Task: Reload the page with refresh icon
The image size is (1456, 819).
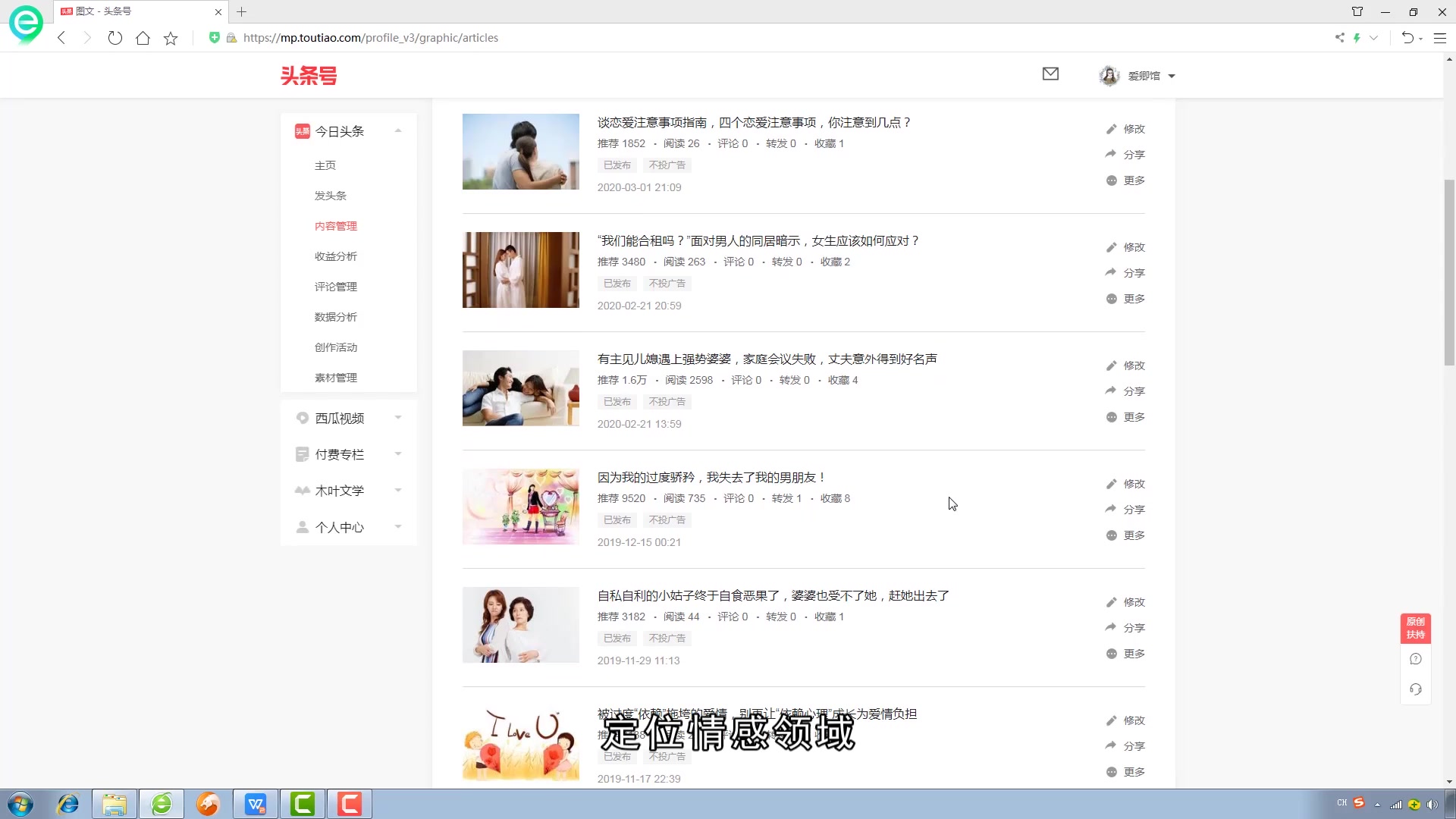Action: pyautogui.click(x=115, y=38)
